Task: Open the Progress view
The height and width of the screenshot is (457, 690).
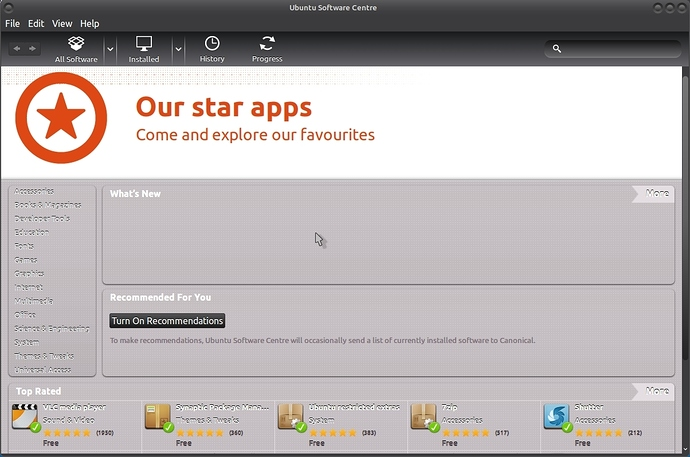Action: [x=267, y=49]
